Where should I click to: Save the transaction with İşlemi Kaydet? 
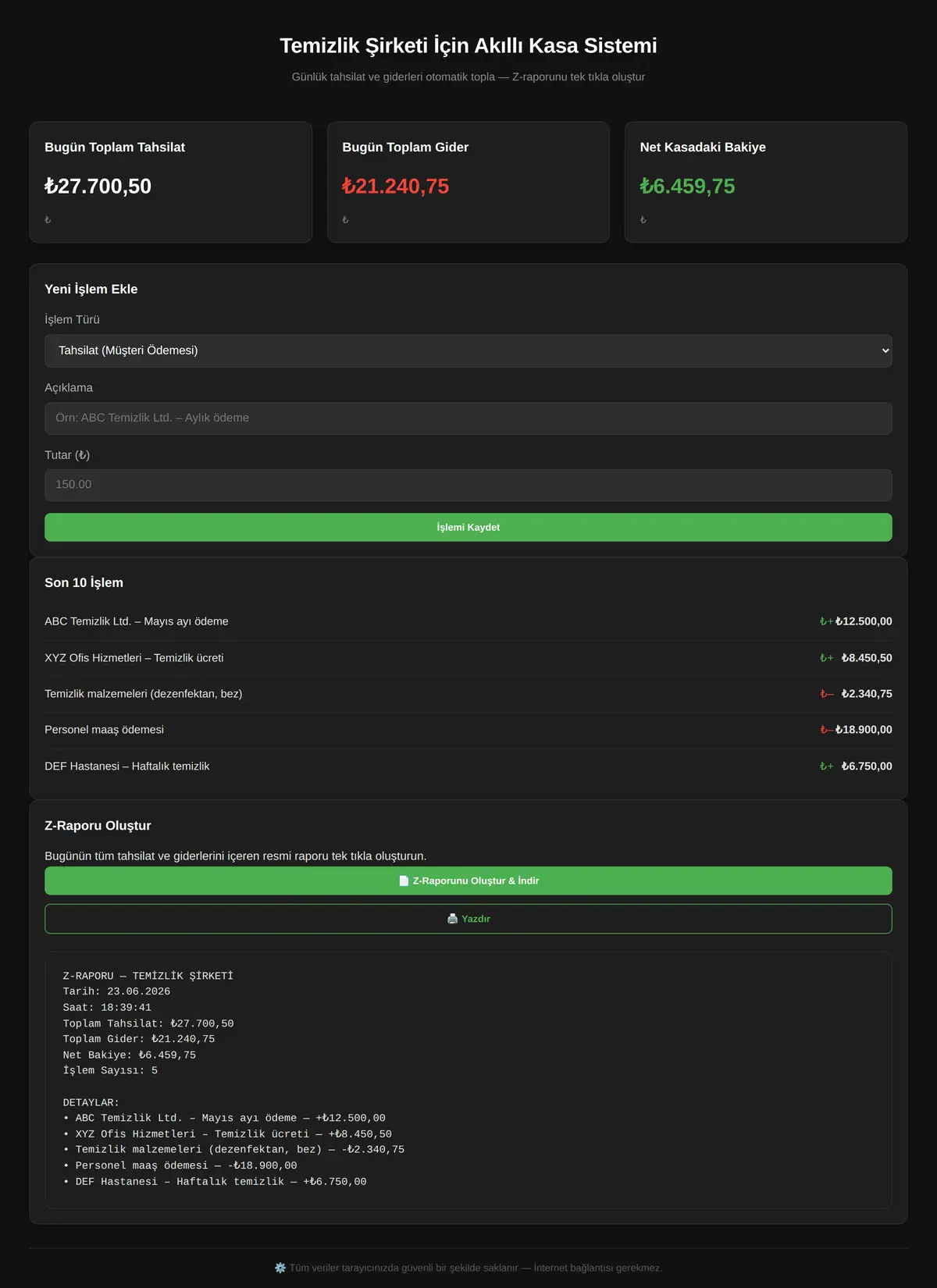click(468, 528)
